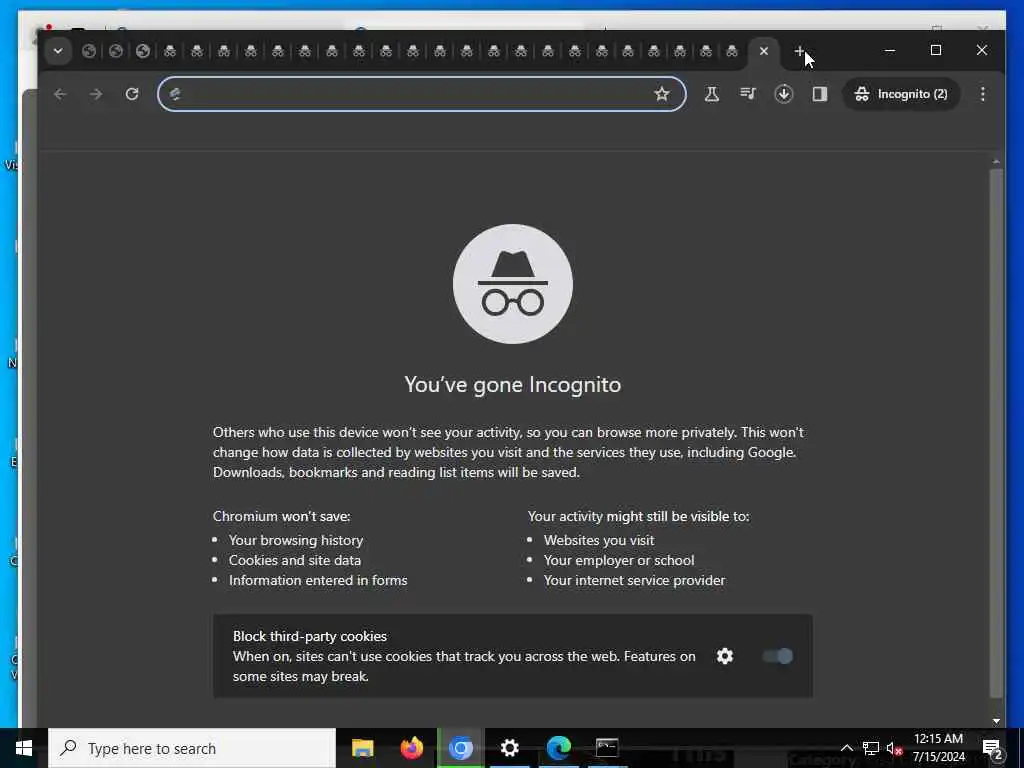Click the Incognito (2) profile button
This screenshot has height=768, width=1024.
(x=901, y=94)
